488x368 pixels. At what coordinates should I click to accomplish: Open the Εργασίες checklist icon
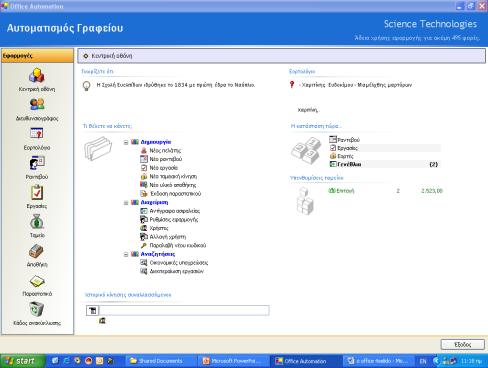(x=37, y=192)
